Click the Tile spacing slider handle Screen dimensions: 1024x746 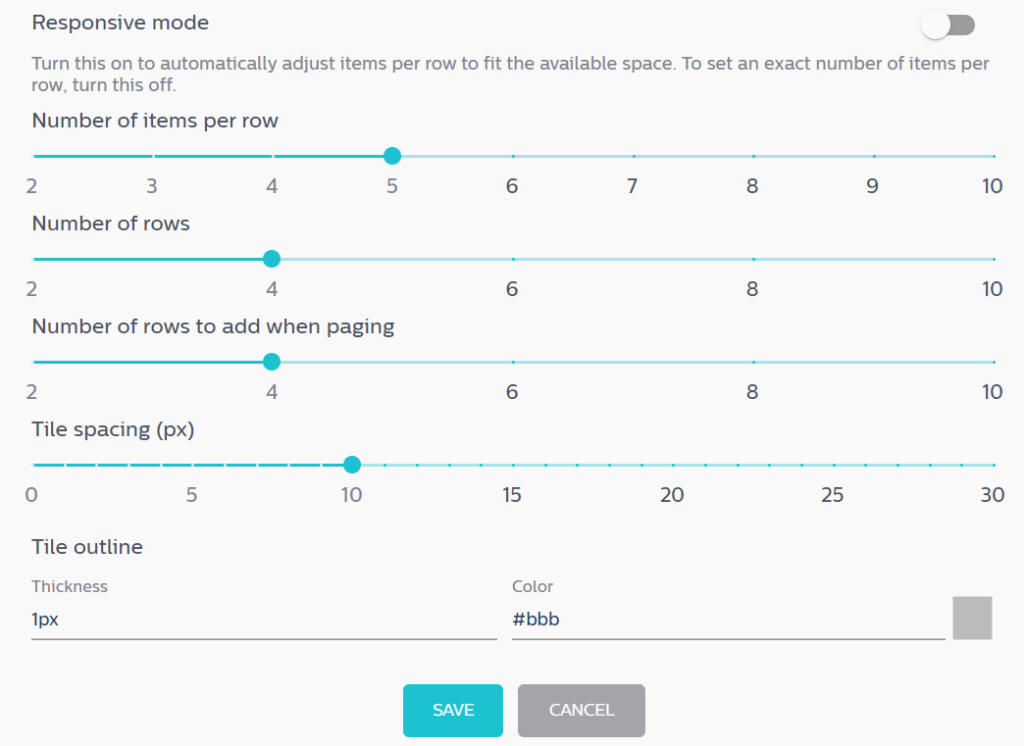352,464
